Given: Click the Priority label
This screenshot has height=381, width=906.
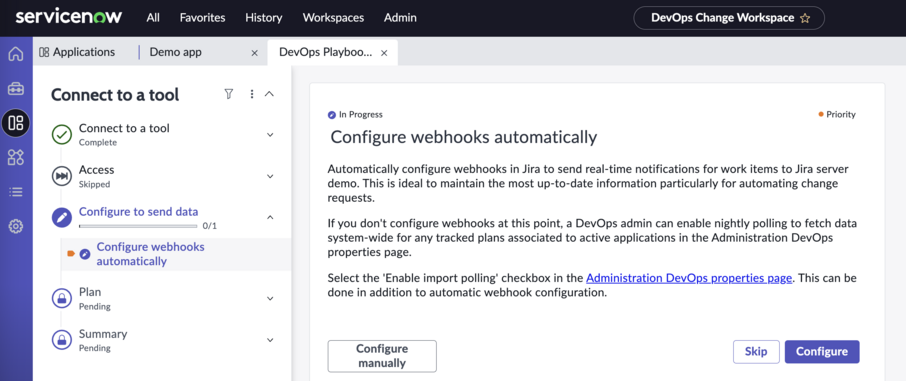Looking at the screenshot, I should (x=841, y=114).
